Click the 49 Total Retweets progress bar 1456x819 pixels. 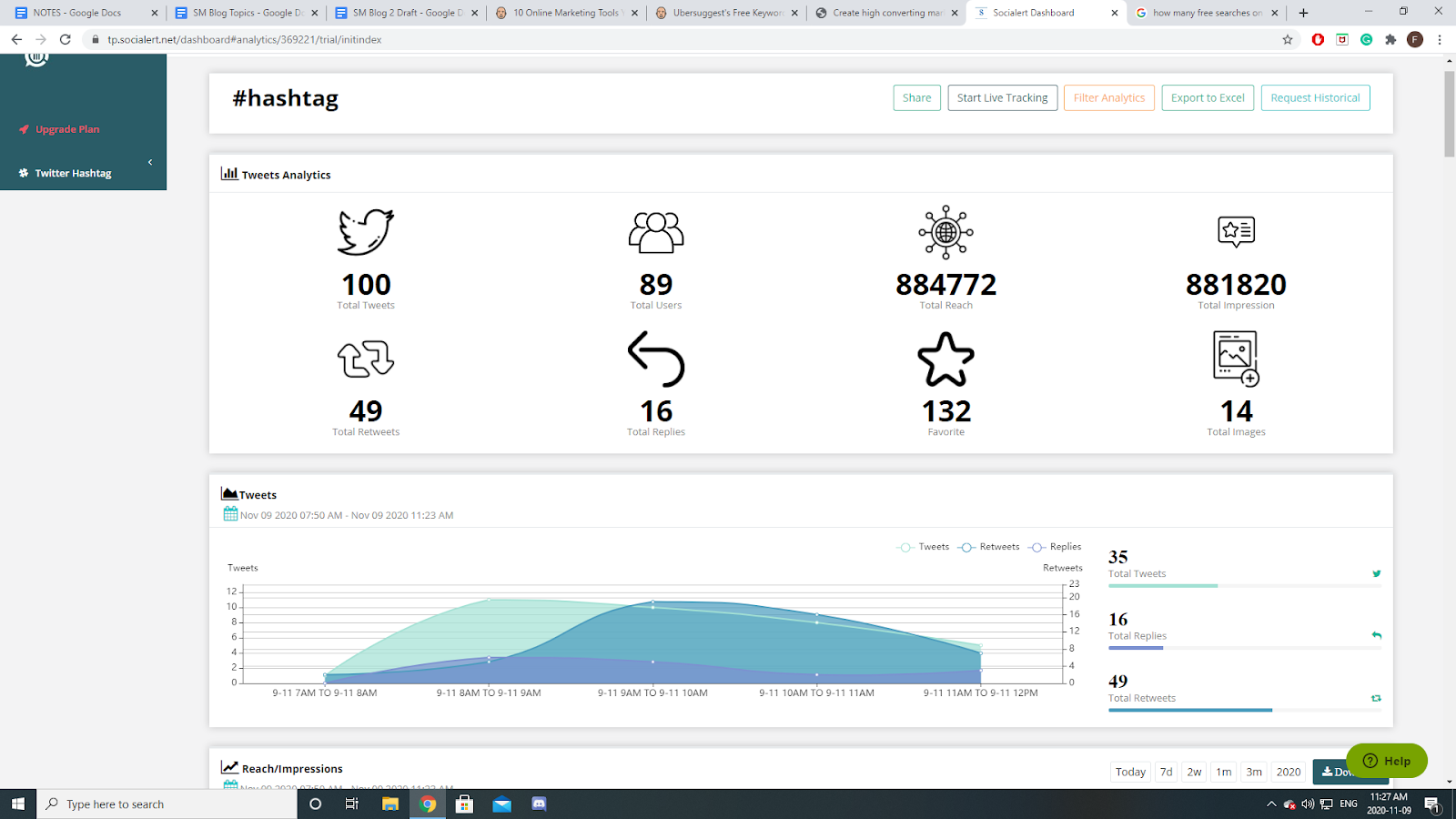click(x=1244, y=710)
